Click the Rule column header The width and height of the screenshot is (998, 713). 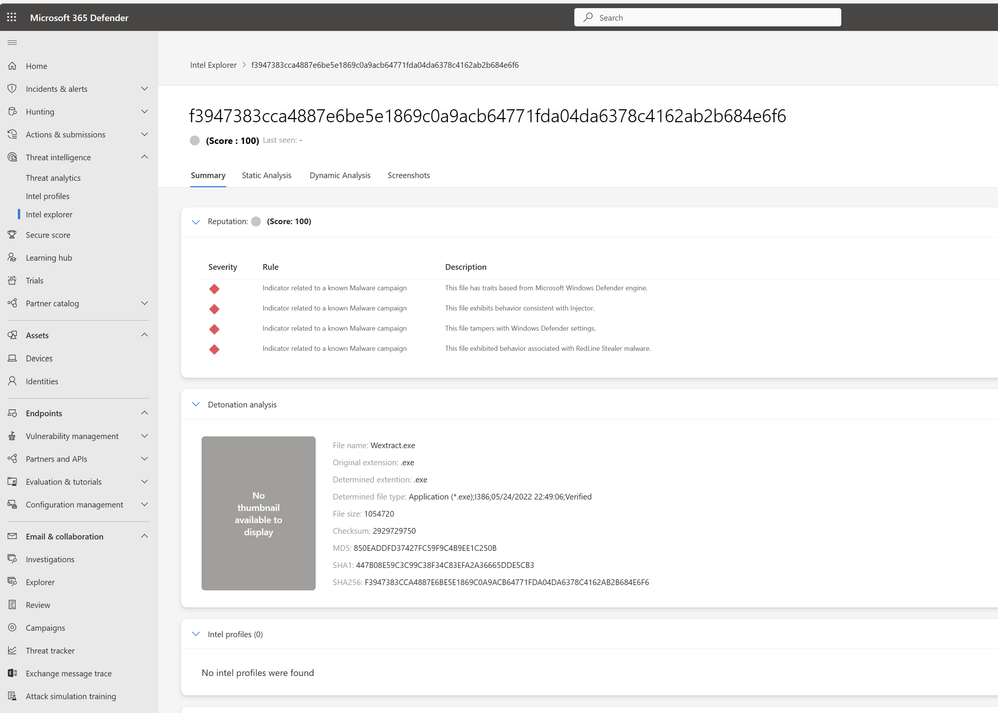271,267
